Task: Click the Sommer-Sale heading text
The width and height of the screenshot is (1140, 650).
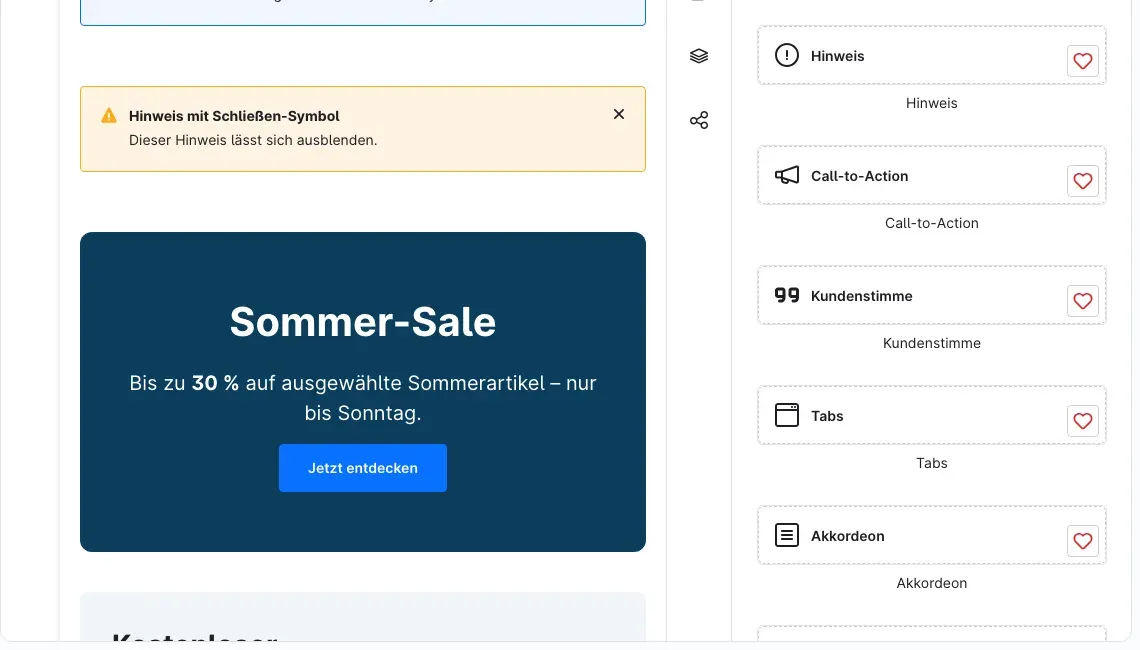Action: coord(363,322)
